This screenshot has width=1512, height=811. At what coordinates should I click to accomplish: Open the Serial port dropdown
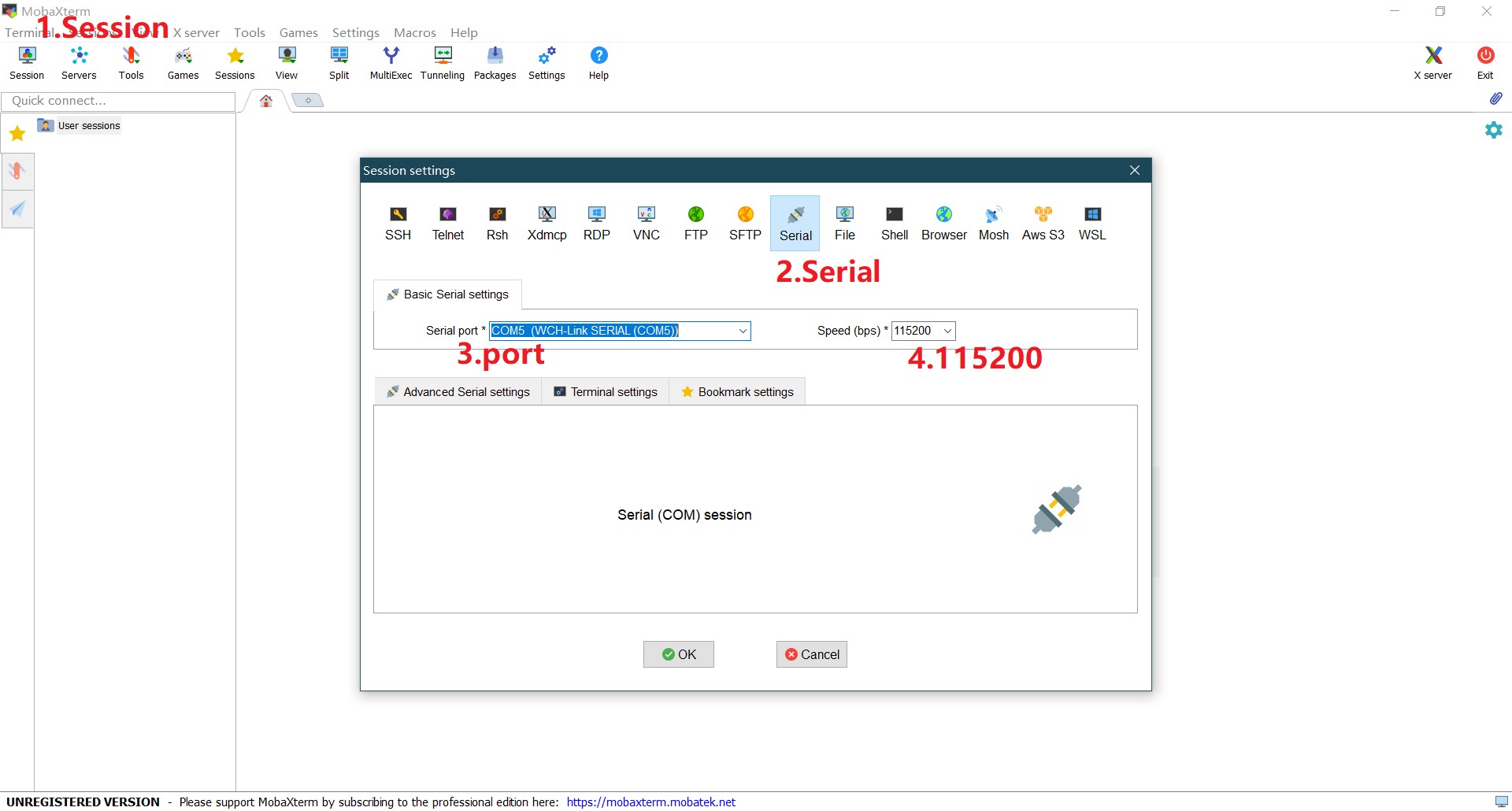tap(742, 331)
